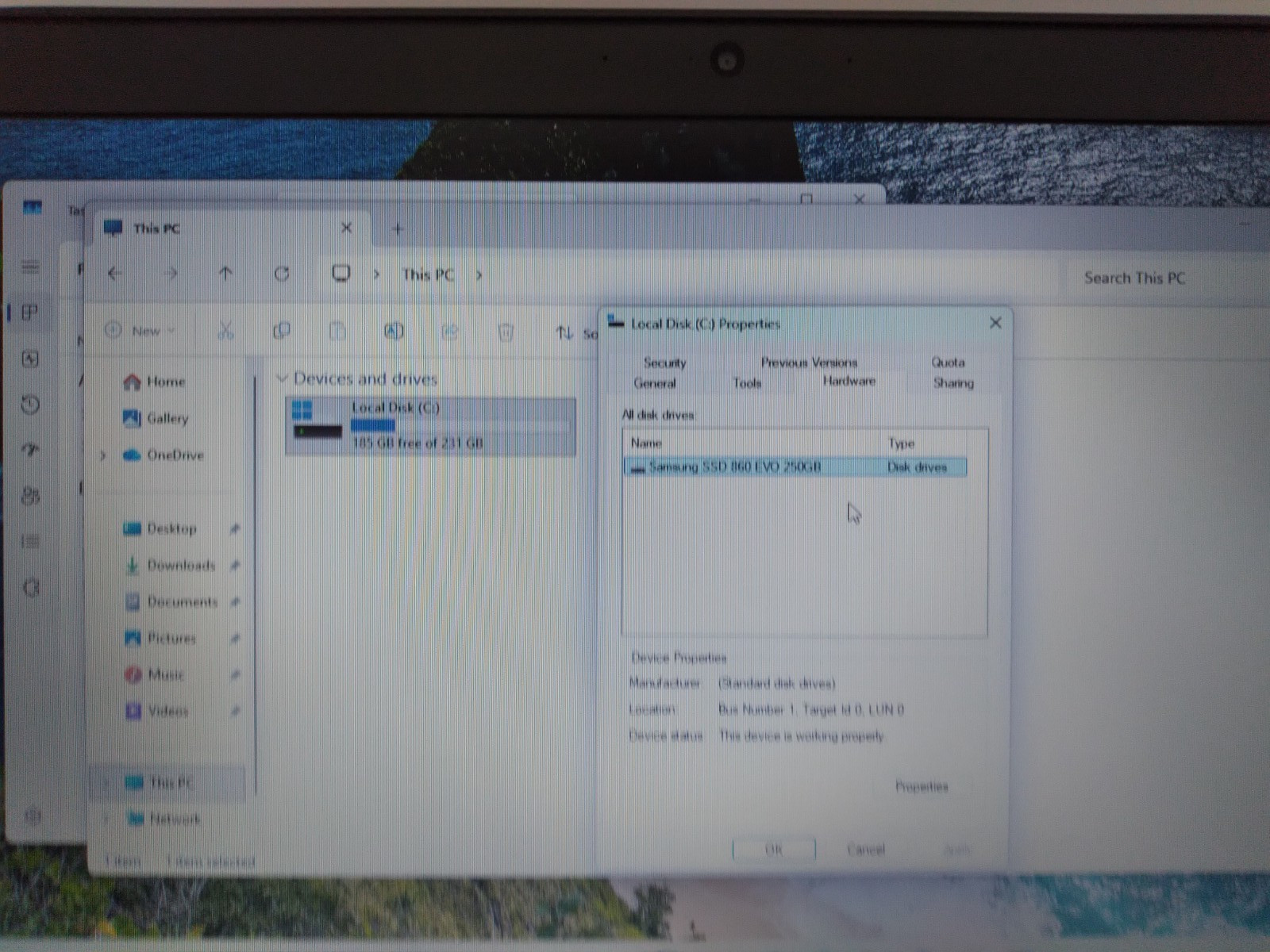Click the Paste icon in toolbar
This screenshot has width=1270, height=952.
click(x=337, y=331)
